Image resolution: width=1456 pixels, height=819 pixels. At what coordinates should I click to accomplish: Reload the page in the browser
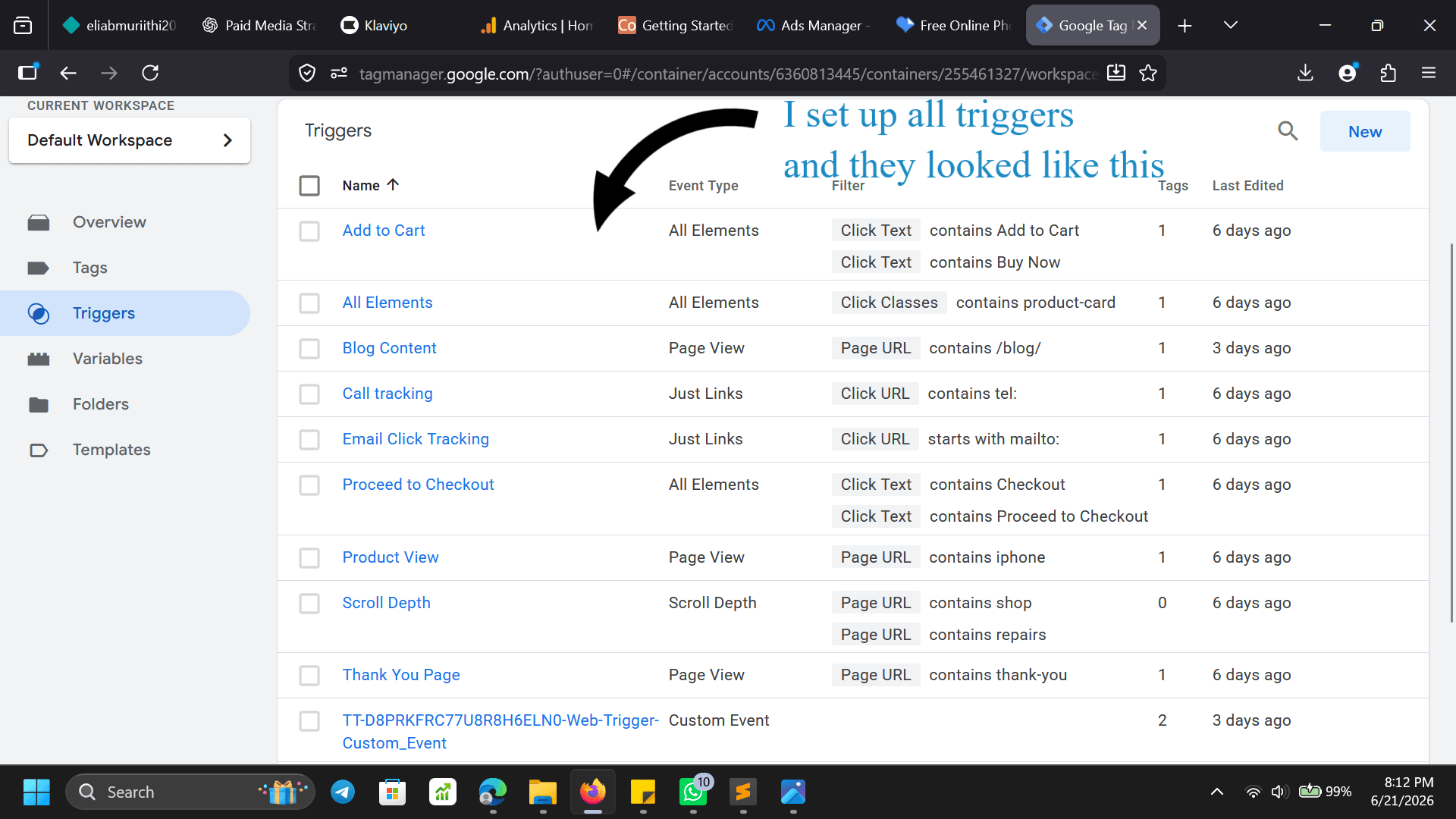(x=150, y=73)
